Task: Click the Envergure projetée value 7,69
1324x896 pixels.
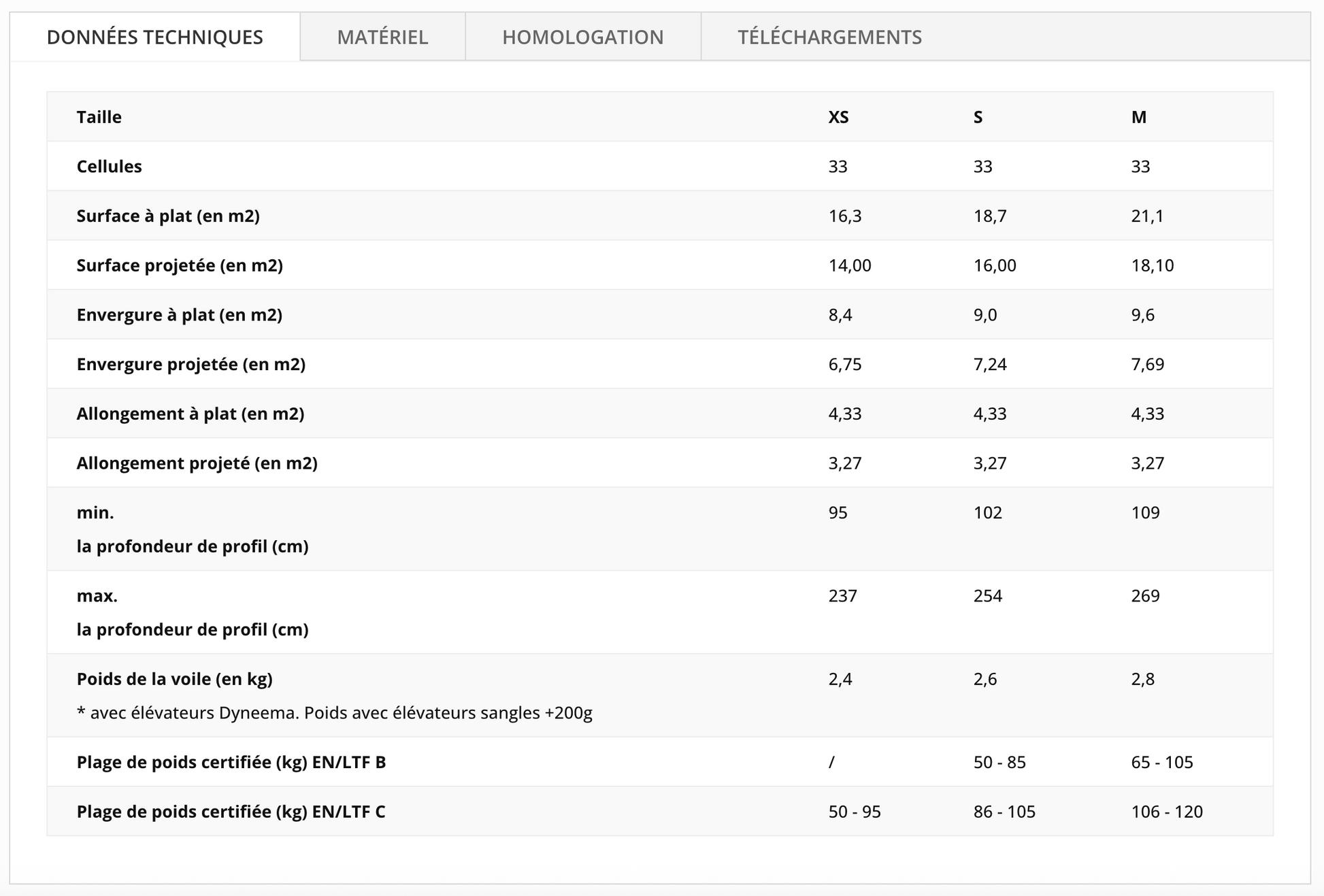Action: (x=1147, y=364)
